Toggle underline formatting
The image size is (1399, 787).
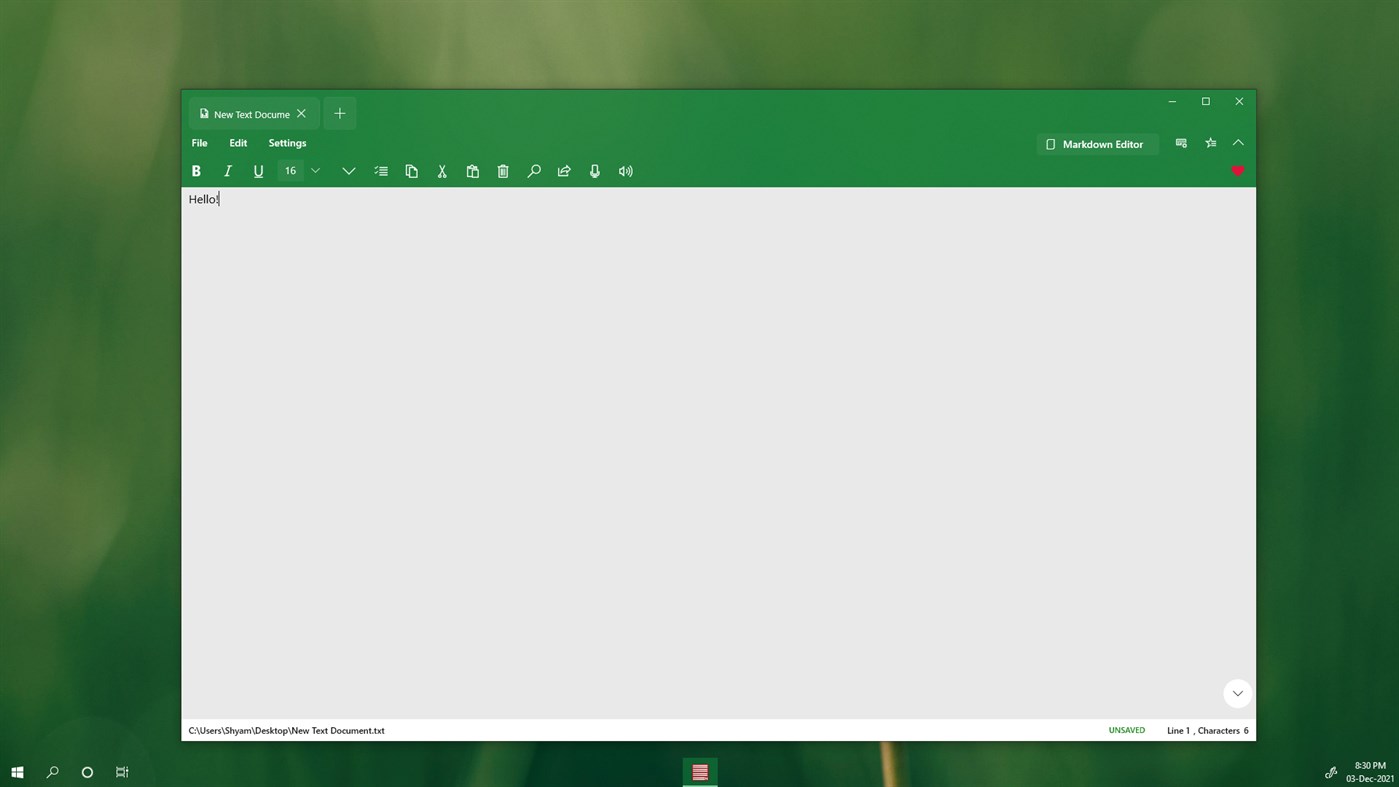[x=258, y=170]
